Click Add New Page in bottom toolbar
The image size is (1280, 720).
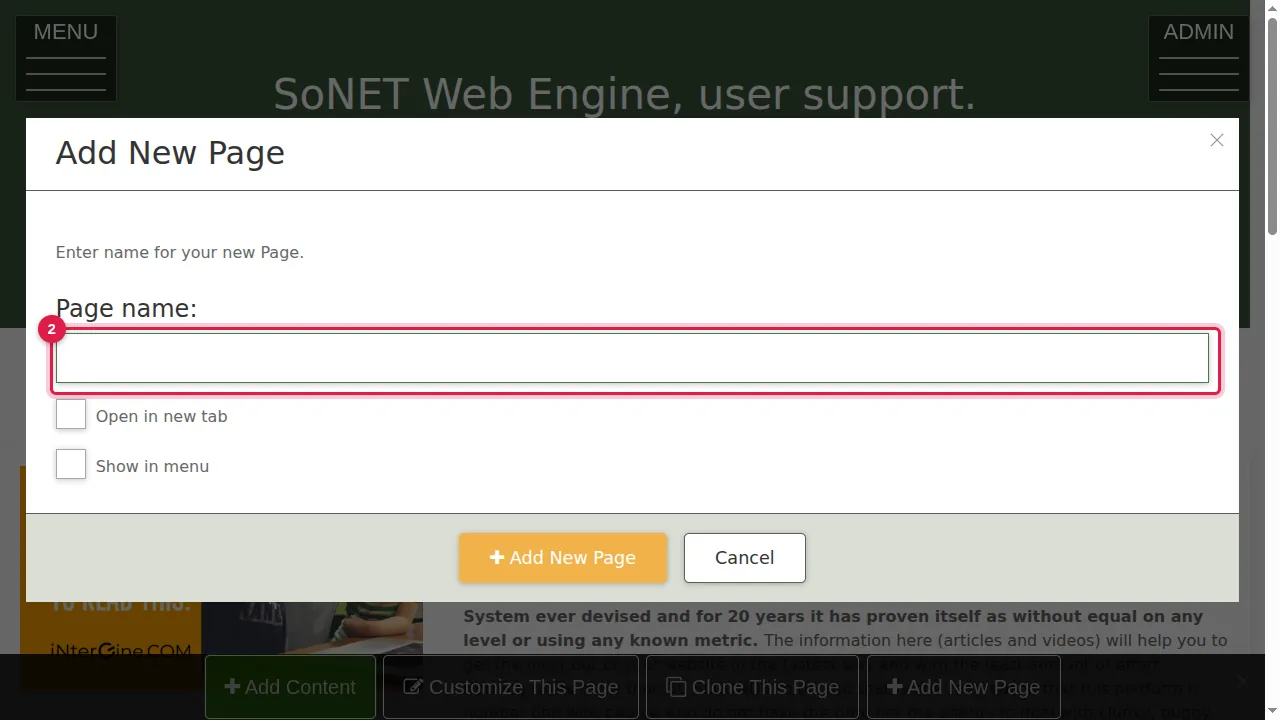pyautogui.click(x=963, y=687)
